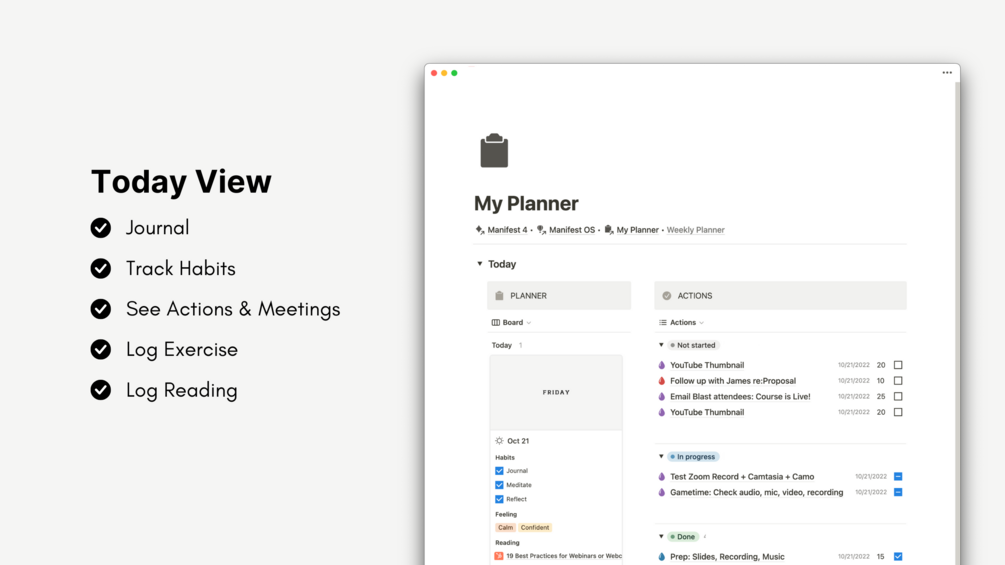This screenshot has width=1005, height=565.
Task: Collapse the Today toggle section
Action: point(479,264)
